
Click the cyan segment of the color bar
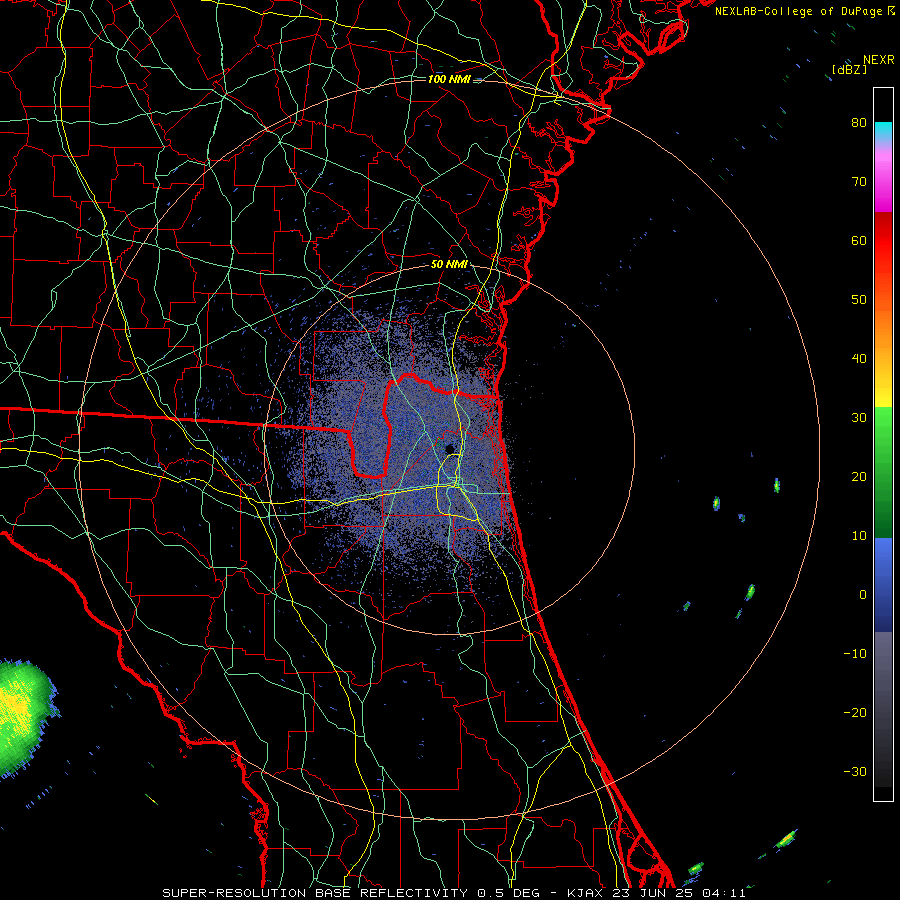click(x=883, y=131)
